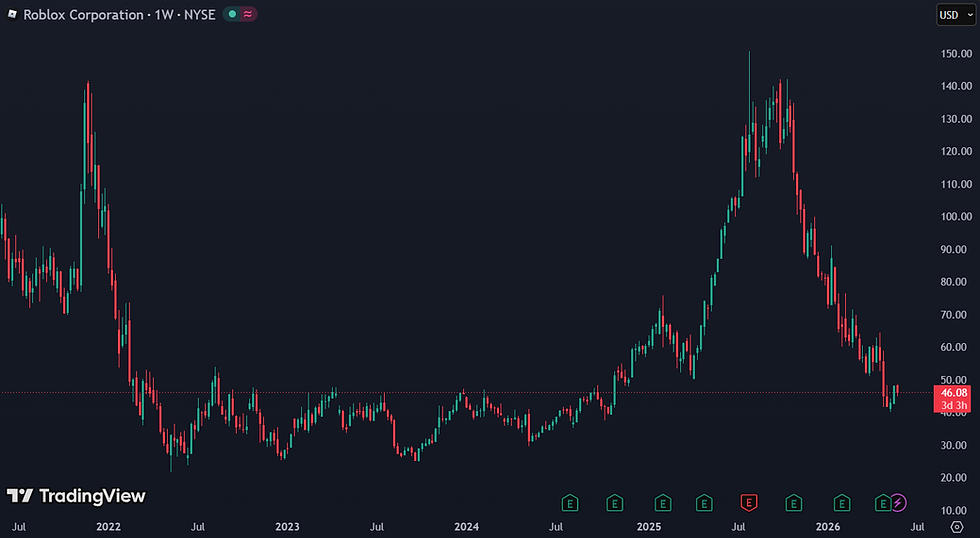This screenshot has width=980, height=538.
Task: Click the 90.00 price scale label
Action: click(x=954, y=249)
